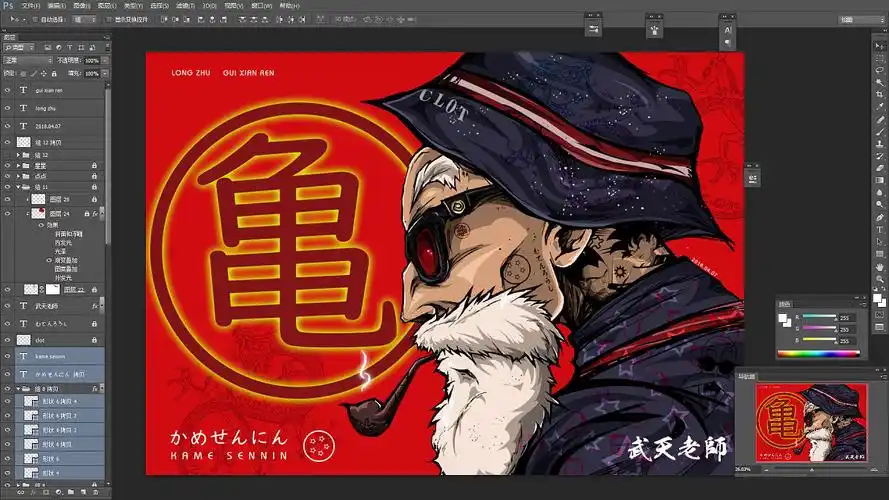
Task: Click the new layer icon at panel bottom
Action: pos(83,492)
